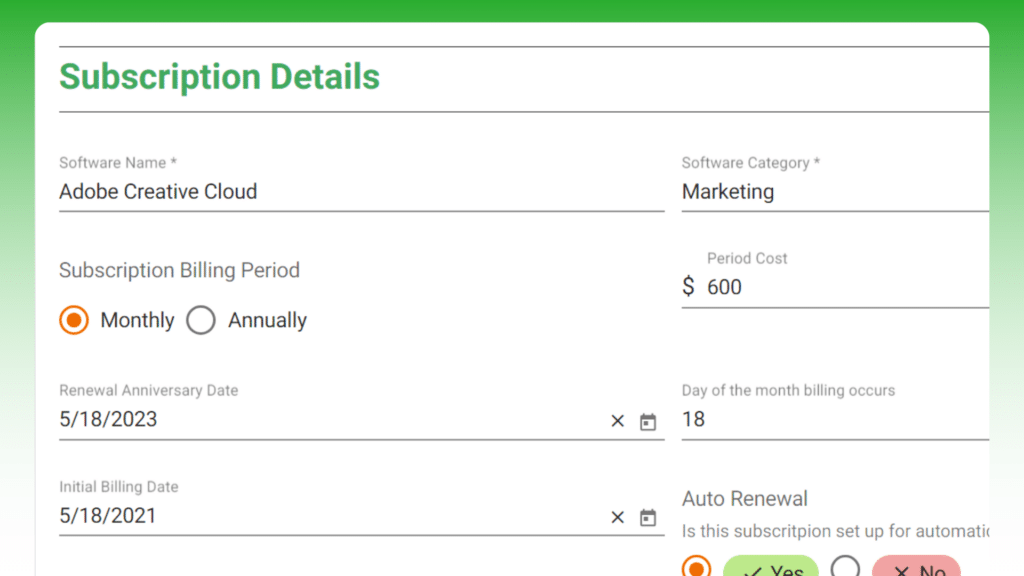This screenshot has width=1024, height=576.
Task: Clear the Renewal Anniversary Date value
Action: click(617, 421)
